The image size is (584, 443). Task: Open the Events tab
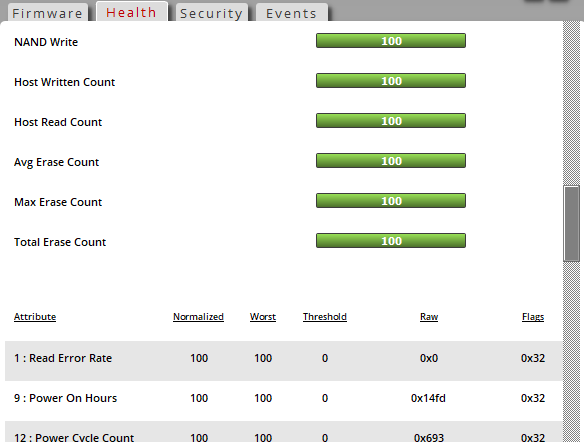click(x=292, y=13)
